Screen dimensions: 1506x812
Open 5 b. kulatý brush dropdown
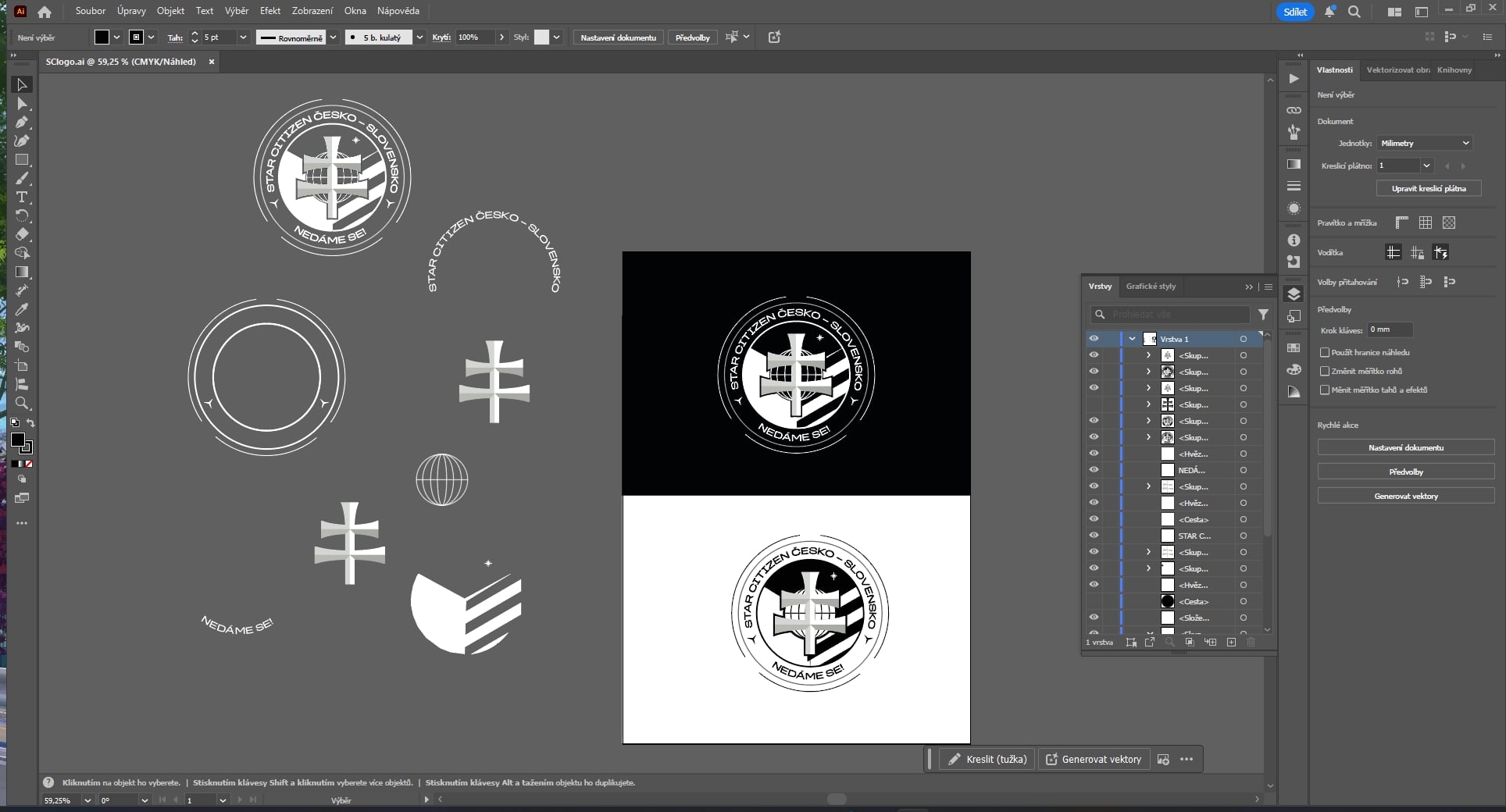419,37
